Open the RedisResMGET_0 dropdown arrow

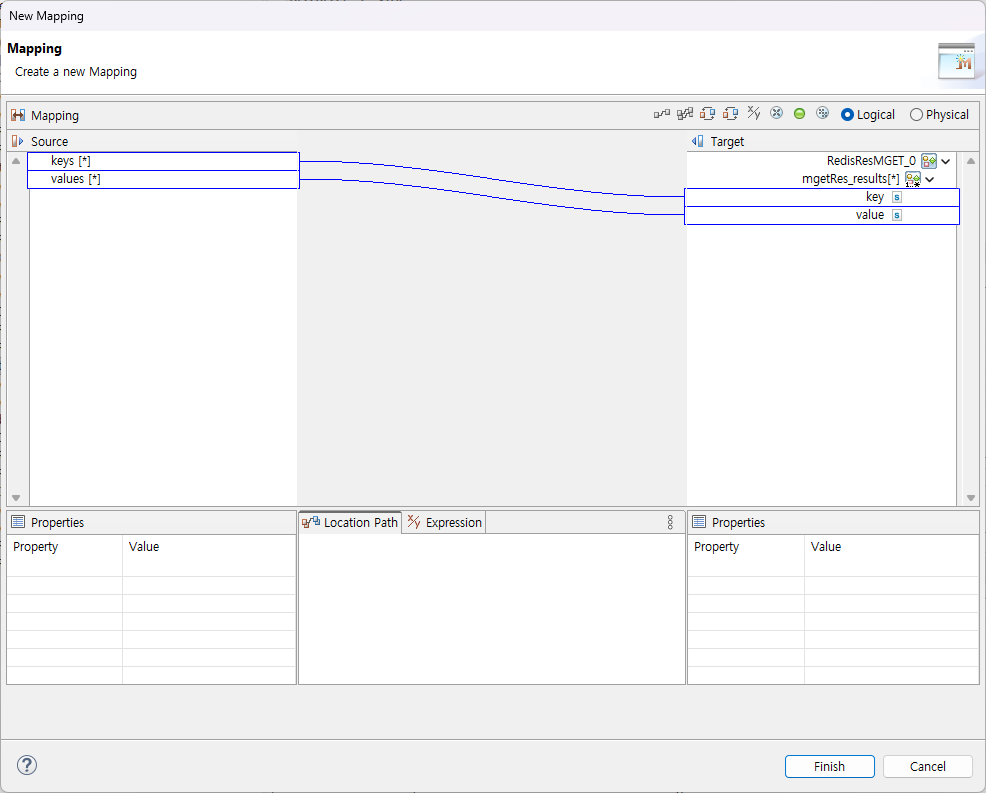943,161
